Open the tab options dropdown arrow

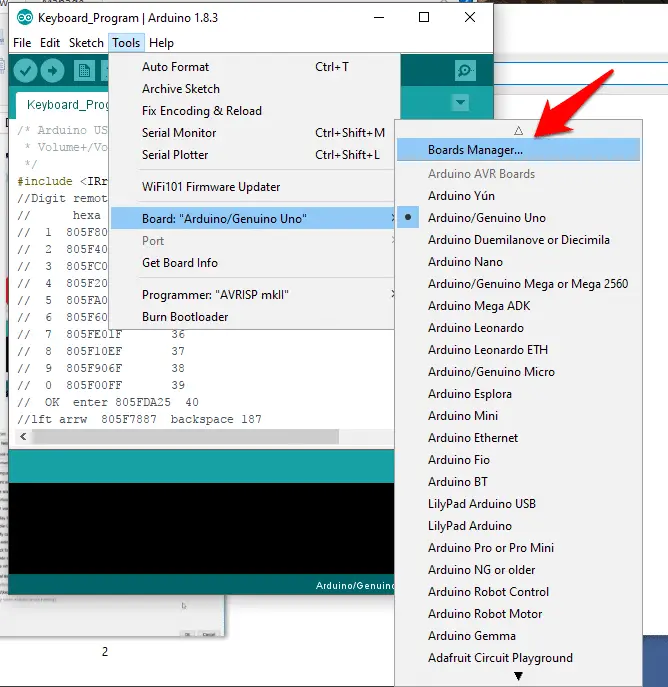pos(460,103)
